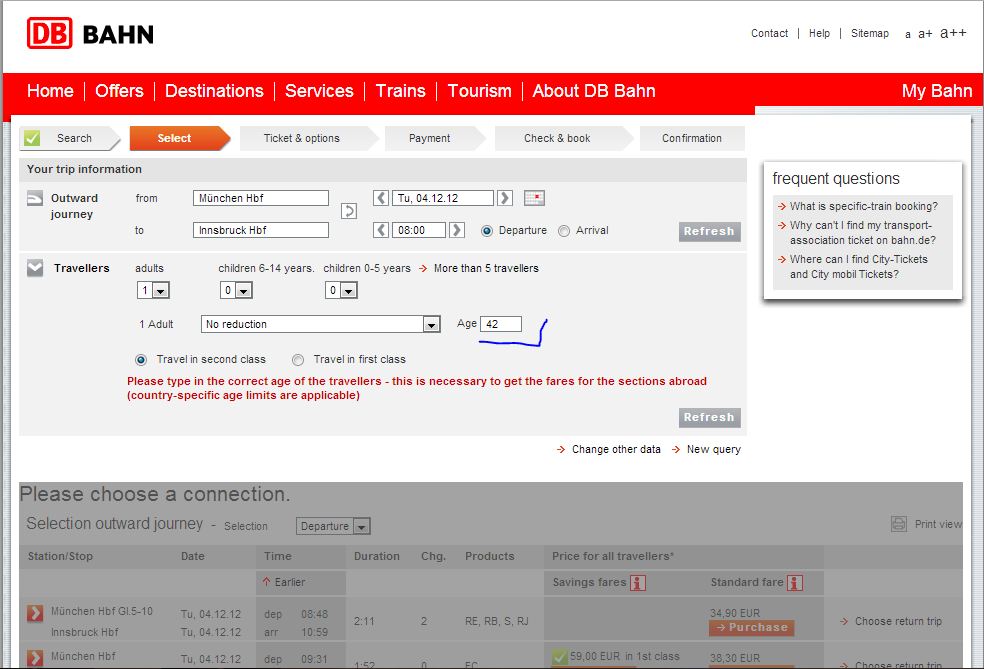
Task: Open the calendar date picker icon
Action: 534,198
